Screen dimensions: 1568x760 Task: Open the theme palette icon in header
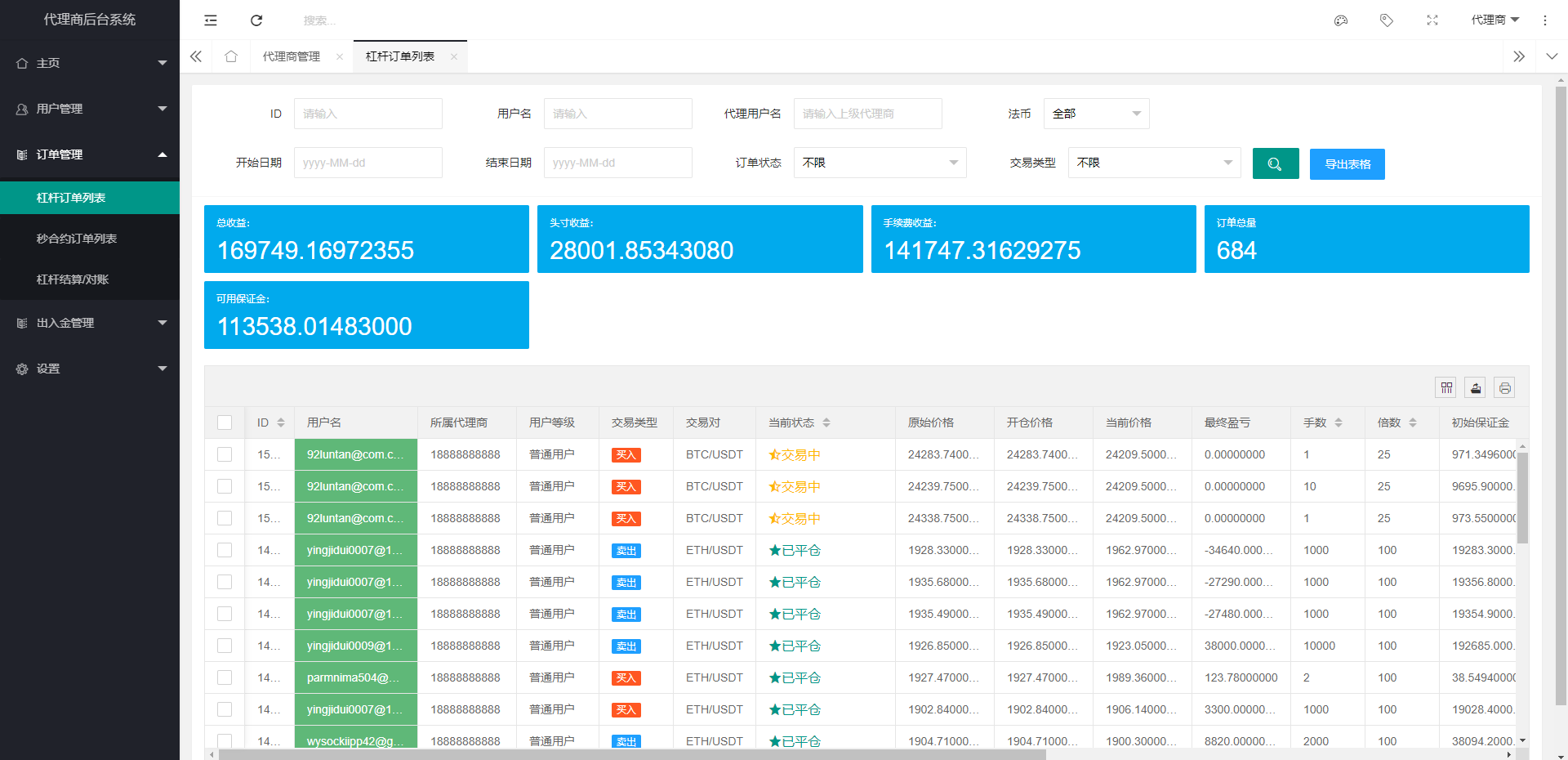click(1340, 20)
